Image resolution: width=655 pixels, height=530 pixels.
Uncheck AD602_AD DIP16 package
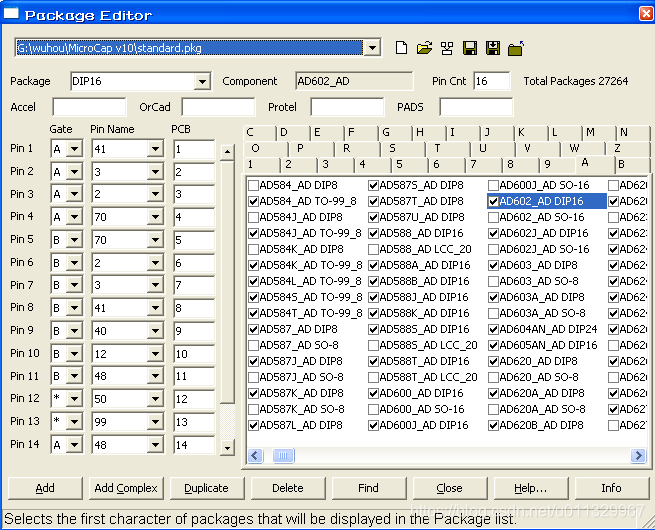click(x=493, y=201)
